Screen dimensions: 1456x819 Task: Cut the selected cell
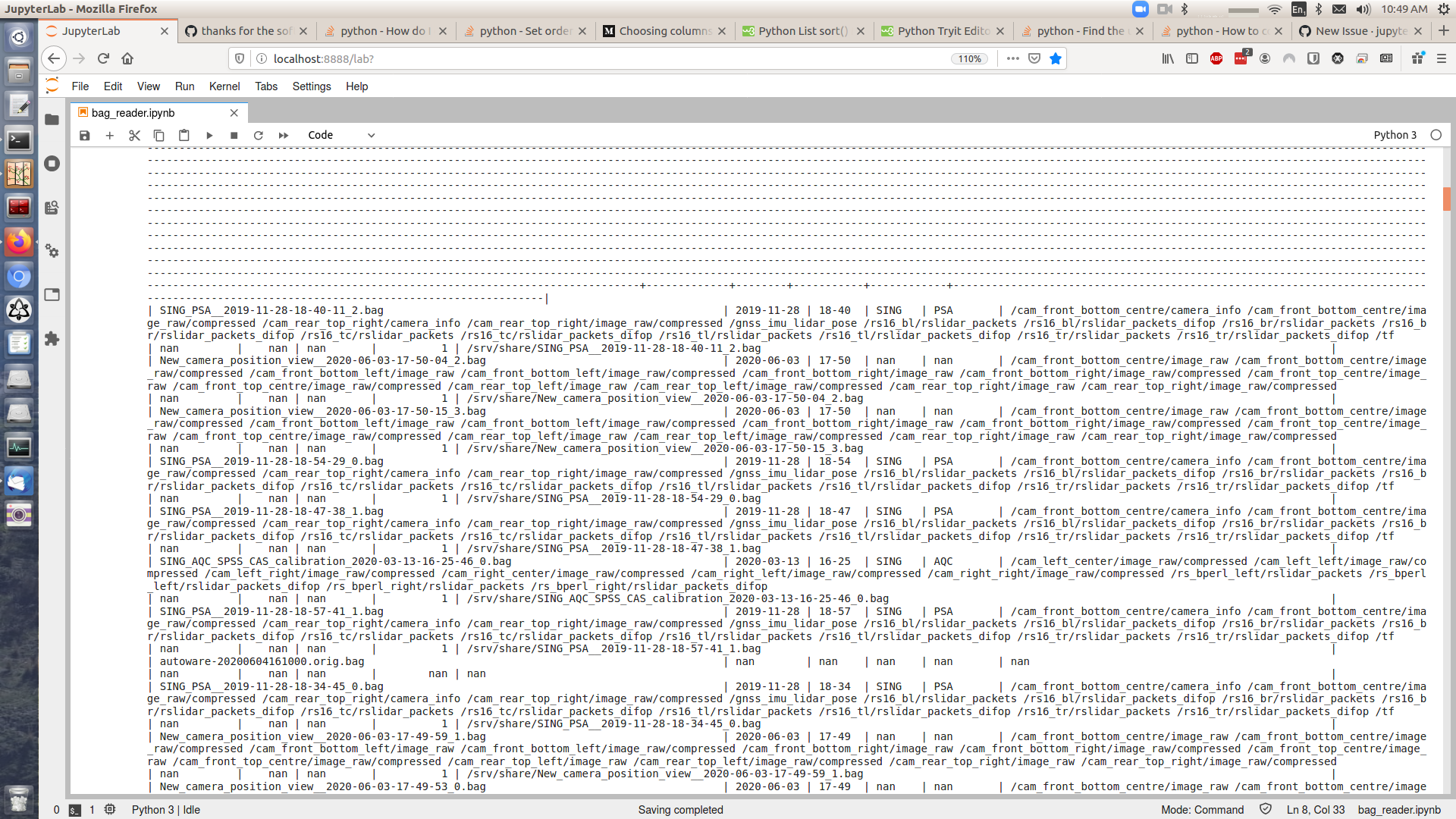[x=134, y=135]
